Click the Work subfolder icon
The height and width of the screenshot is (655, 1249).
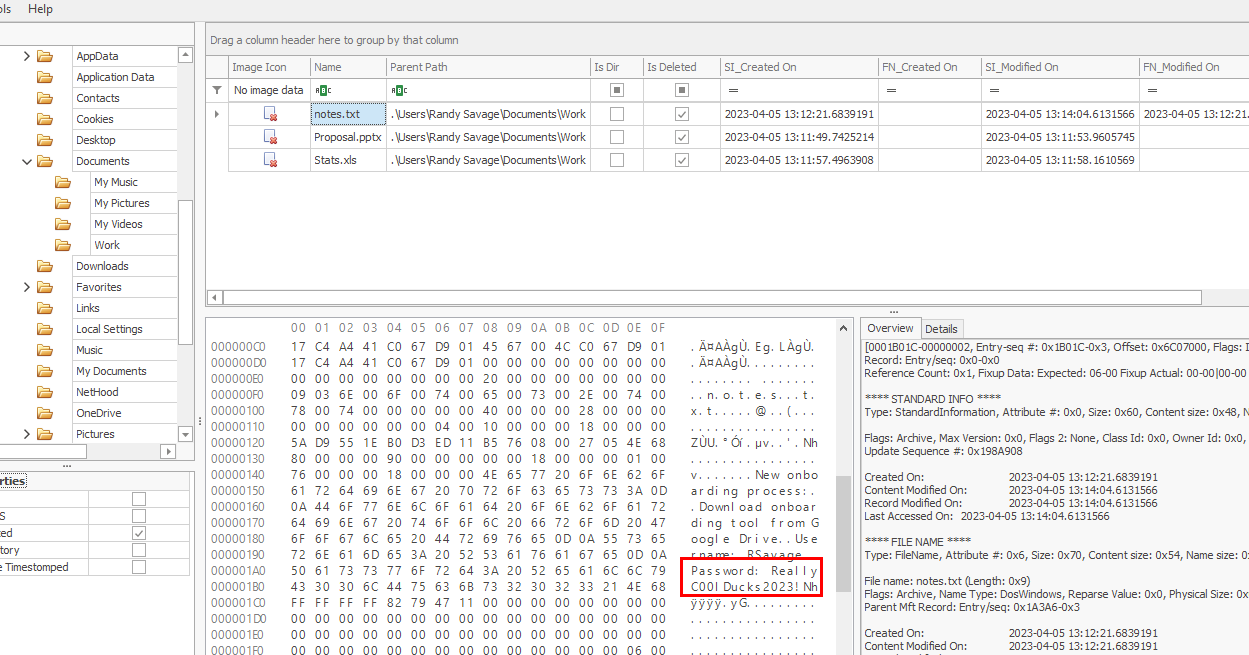63,245
